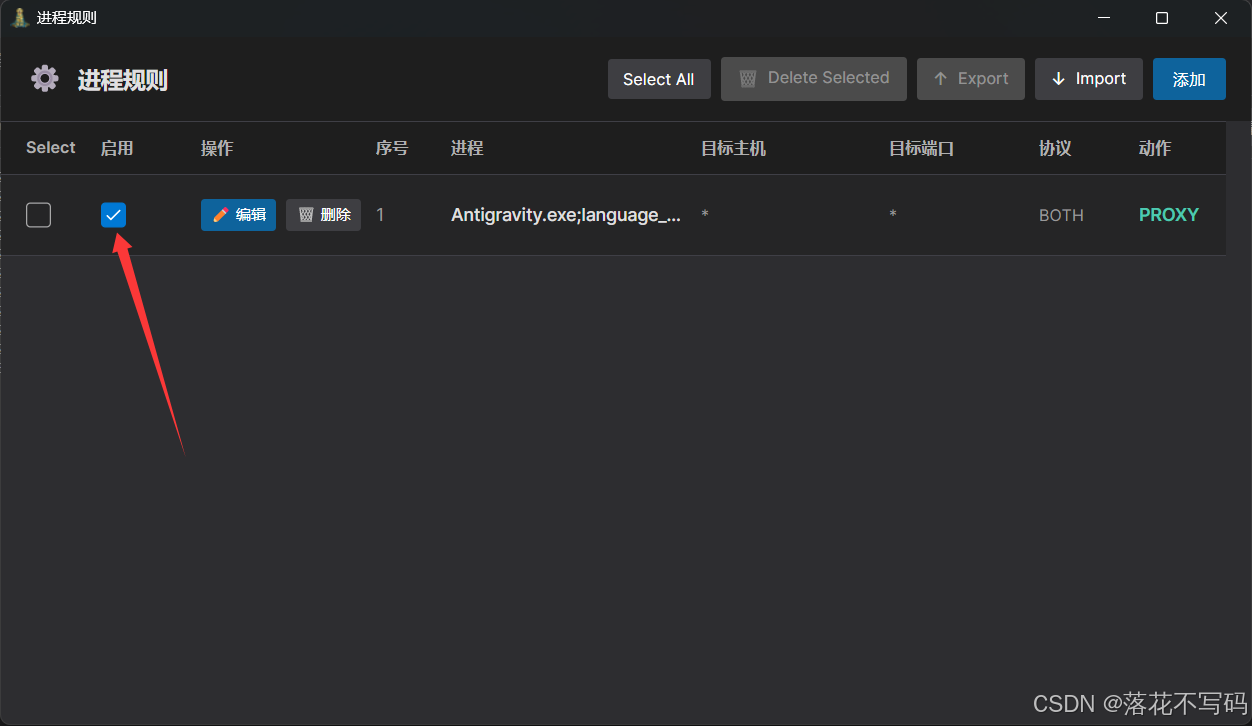Click the 操作 column header
The image size is (1252, 726).
[217, 148]
